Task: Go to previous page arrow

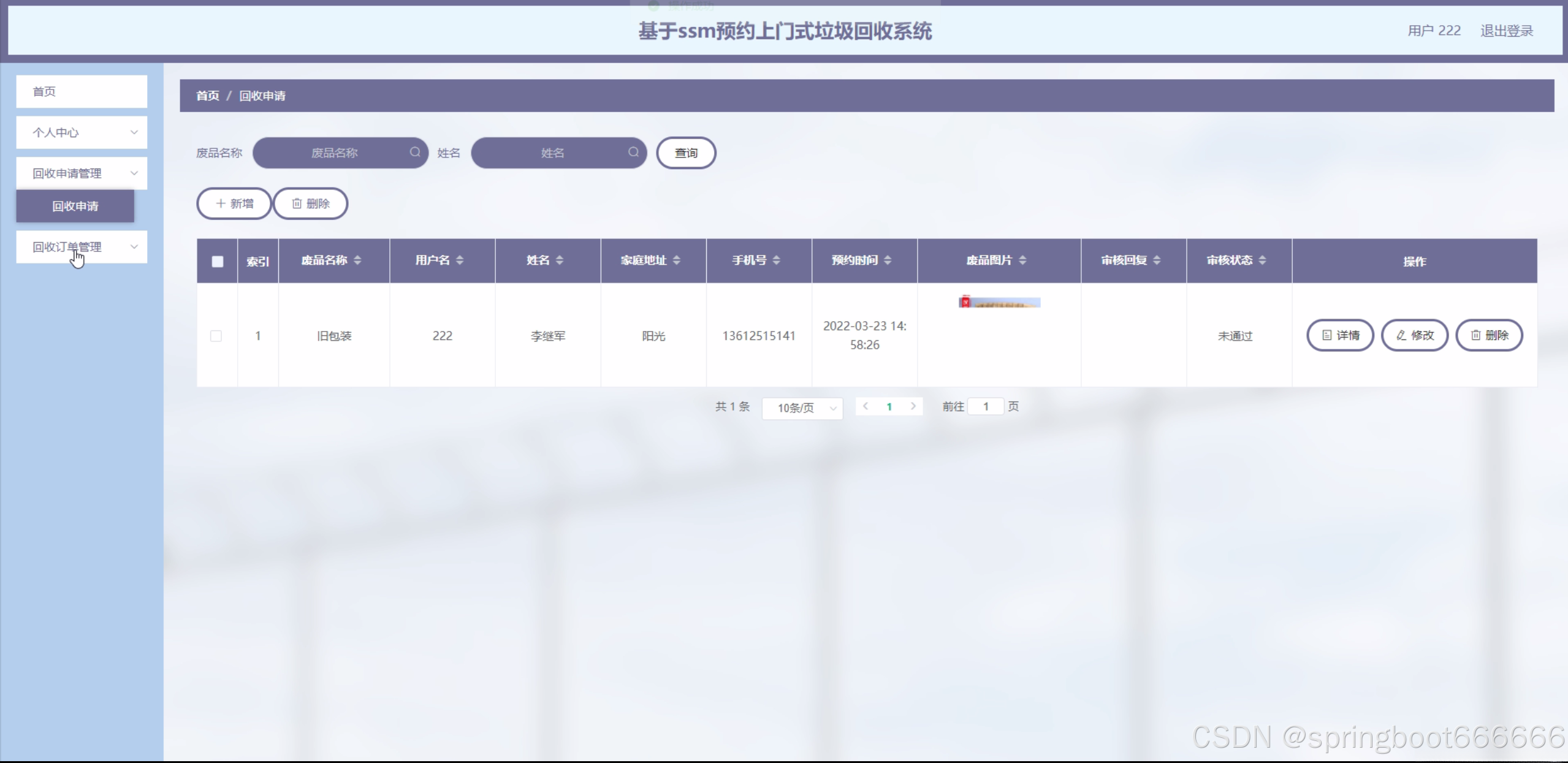Action: tap(866, 406)
